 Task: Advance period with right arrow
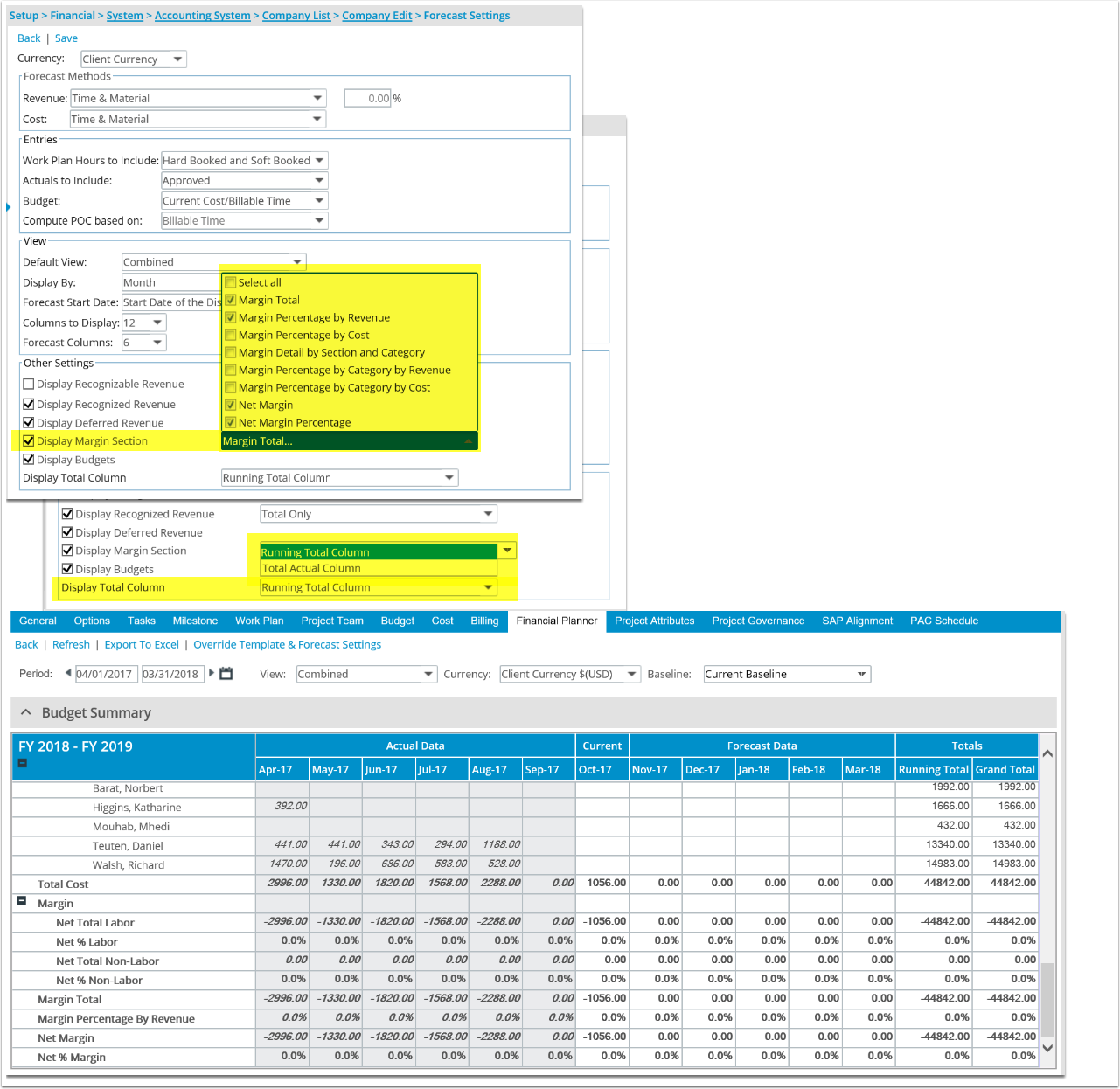(212, 673)
